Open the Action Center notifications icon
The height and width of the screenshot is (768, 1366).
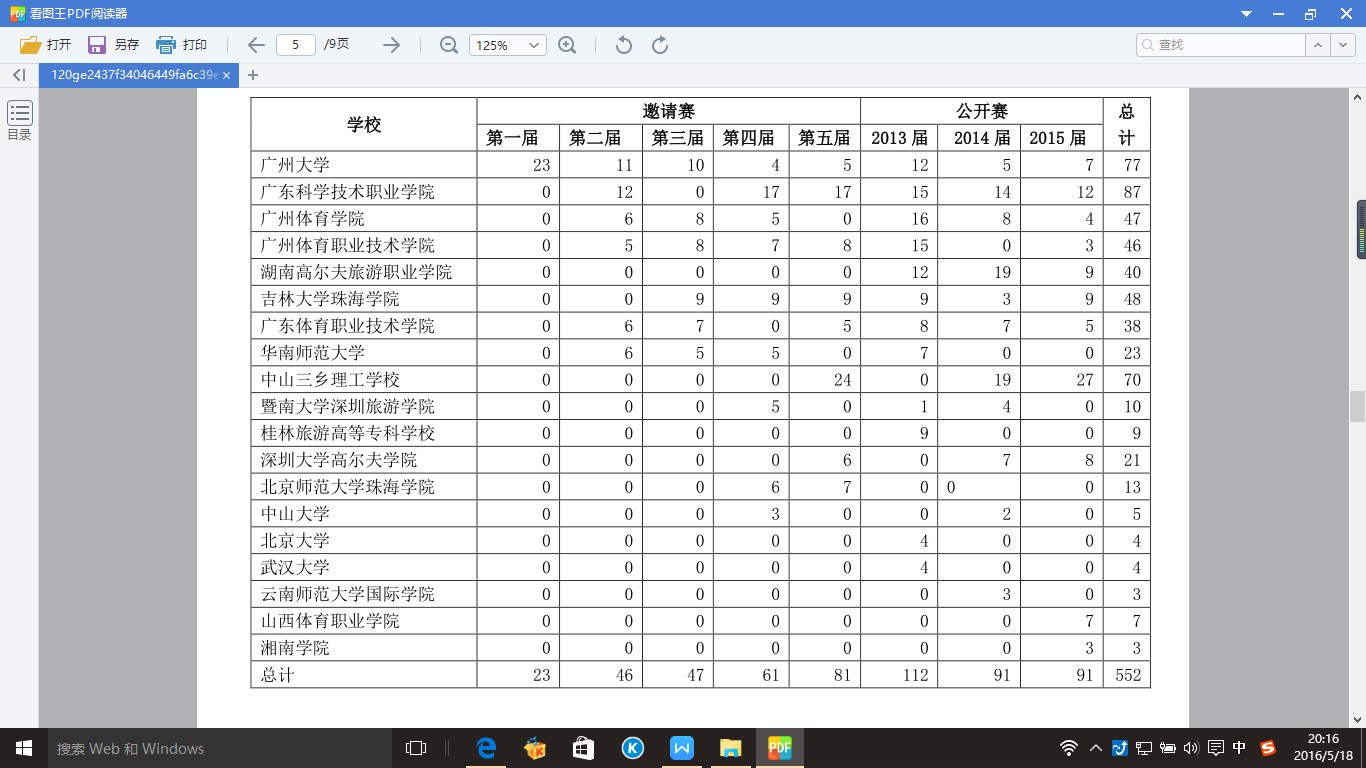1215,748
